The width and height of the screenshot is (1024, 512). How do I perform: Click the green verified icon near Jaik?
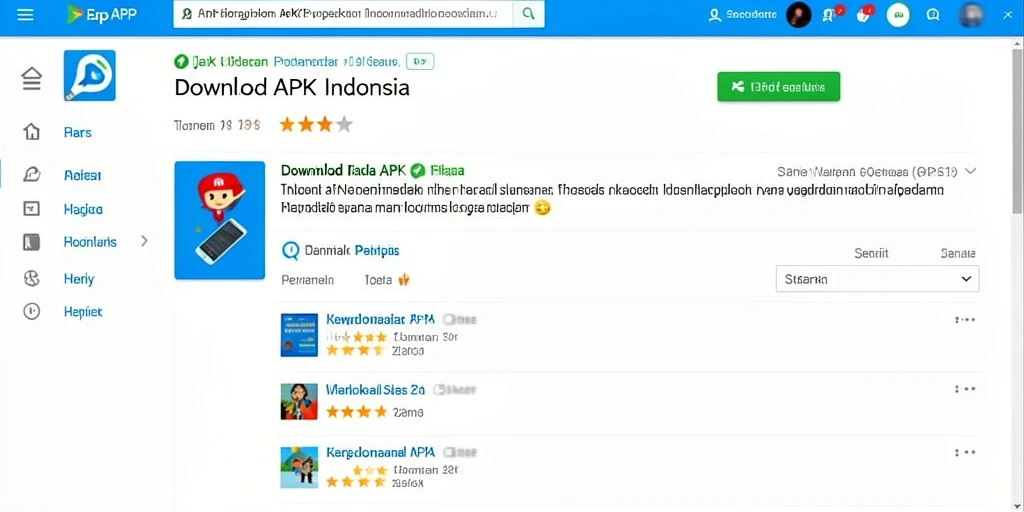pyautogui.click(x=181, y=61)
